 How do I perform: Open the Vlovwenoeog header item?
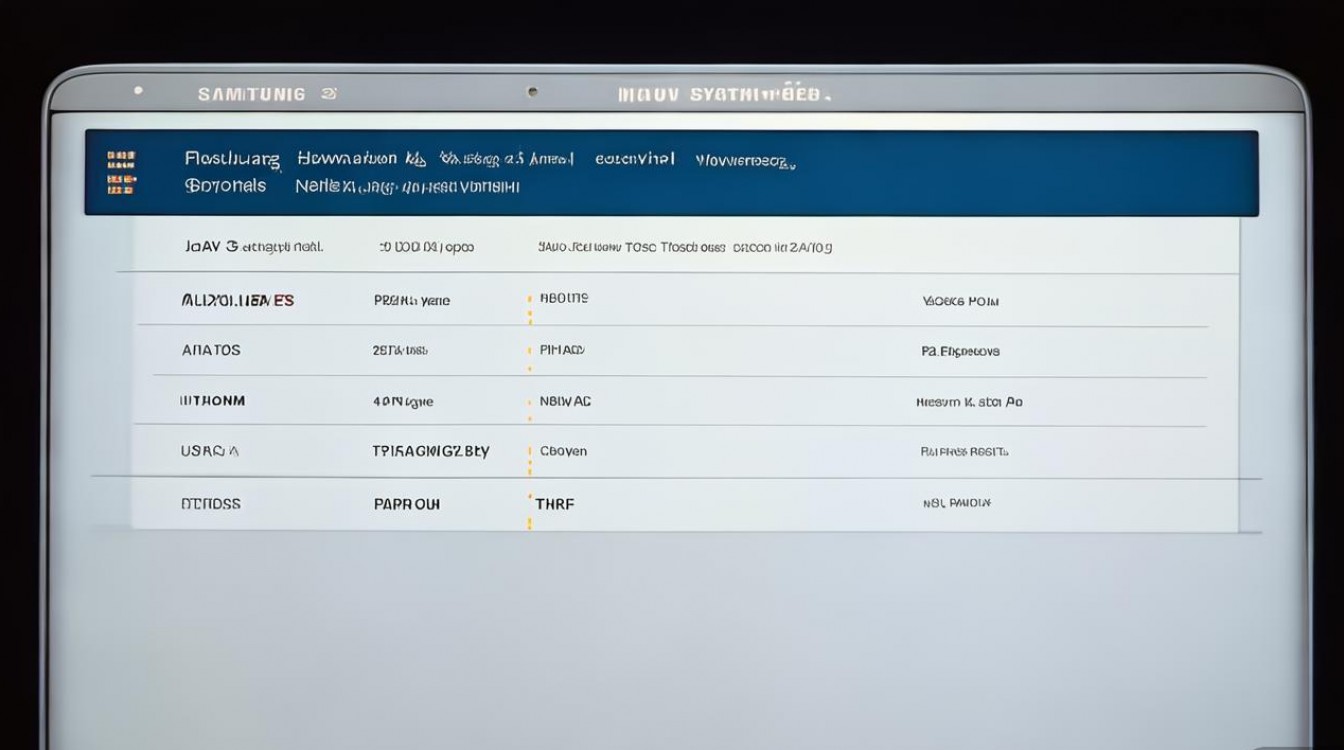tap(745, 160)
